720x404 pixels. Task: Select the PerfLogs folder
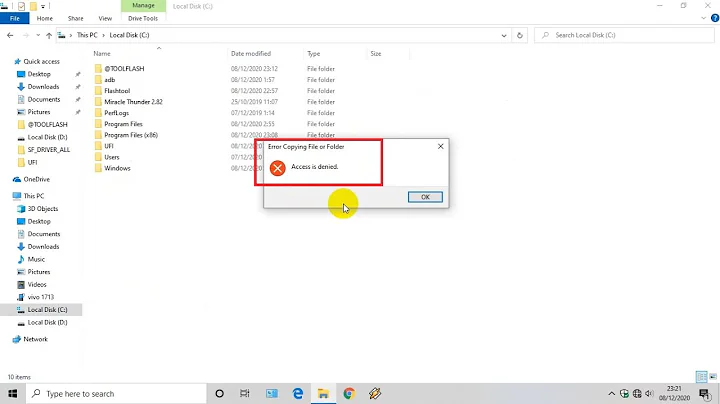click(x=116, y=112)
